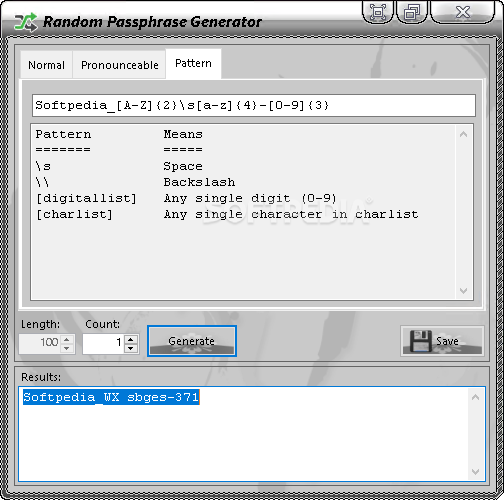Click the Count number field
504x500 pixels.
(104, 344)
